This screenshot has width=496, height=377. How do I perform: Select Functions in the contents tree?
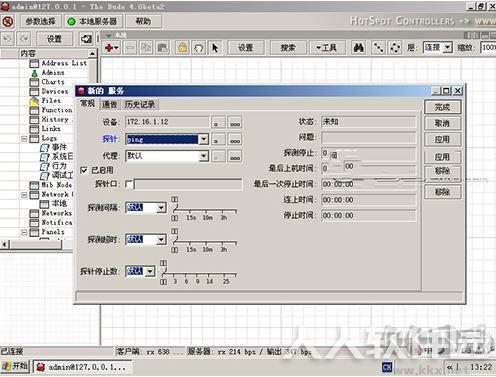(x=51, y=110)
